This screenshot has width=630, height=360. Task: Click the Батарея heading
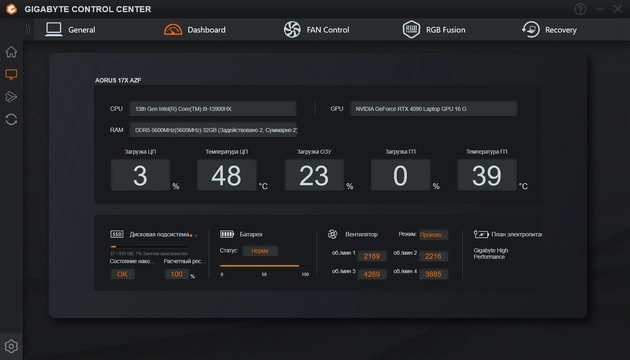click(x=251, y=234)
